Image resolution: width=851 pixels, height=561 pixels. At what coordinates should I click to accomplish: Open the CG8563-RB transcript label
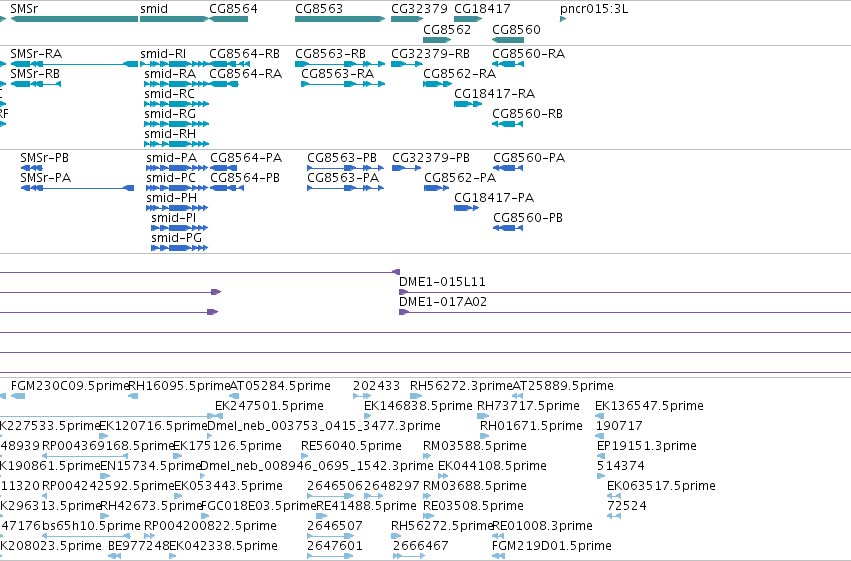[331, 54]
